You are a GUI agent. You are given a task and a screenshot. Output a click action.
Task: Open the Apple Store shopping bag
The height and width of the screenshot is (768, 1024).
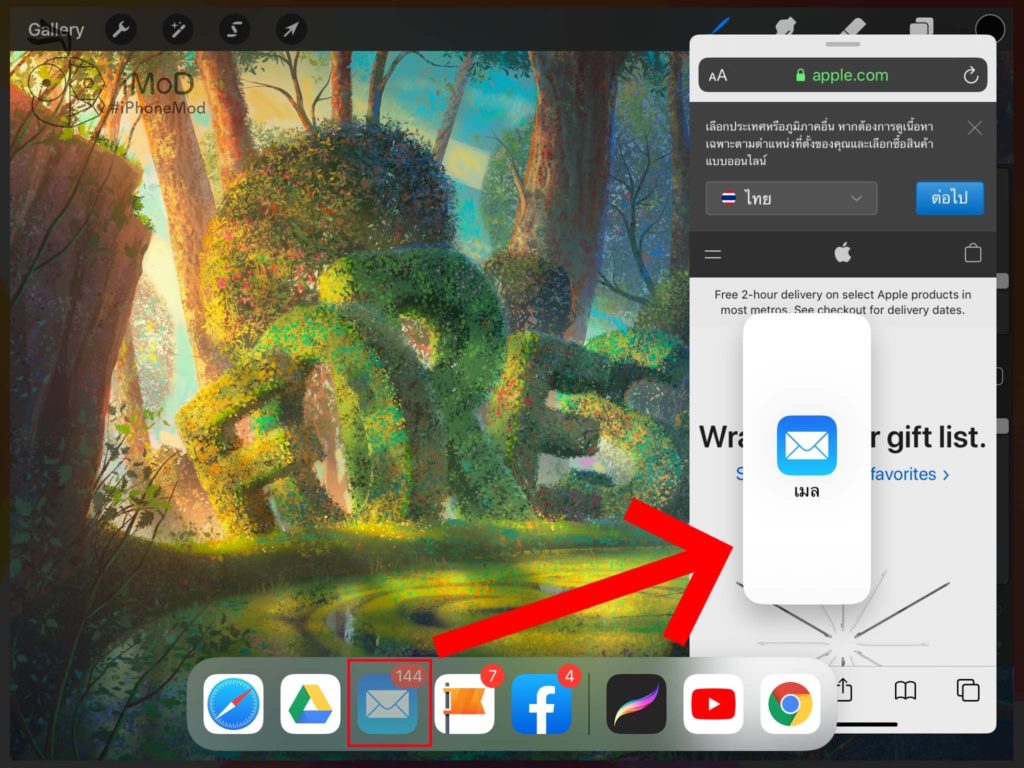[973, 253]
